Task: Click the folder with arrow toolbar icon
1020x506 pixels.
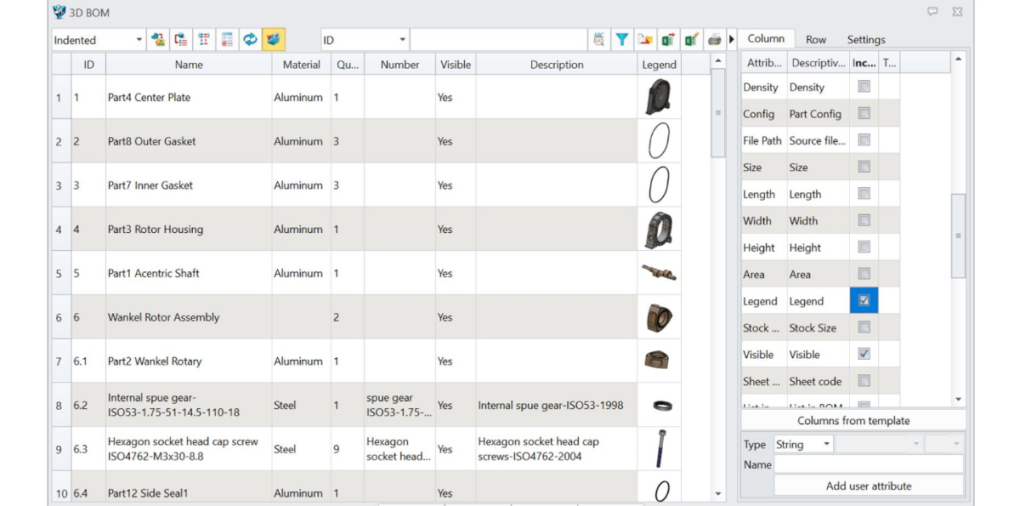Action: pyautogui.click(x=645, y=40)
